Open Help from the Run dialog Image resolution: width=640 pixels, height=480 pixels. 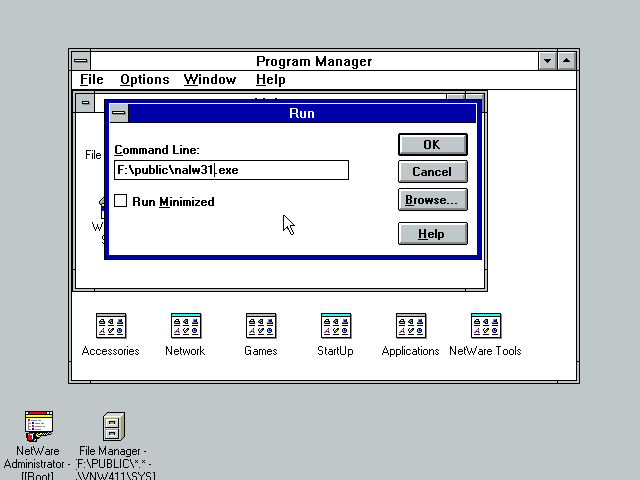(x=433, y=233)
